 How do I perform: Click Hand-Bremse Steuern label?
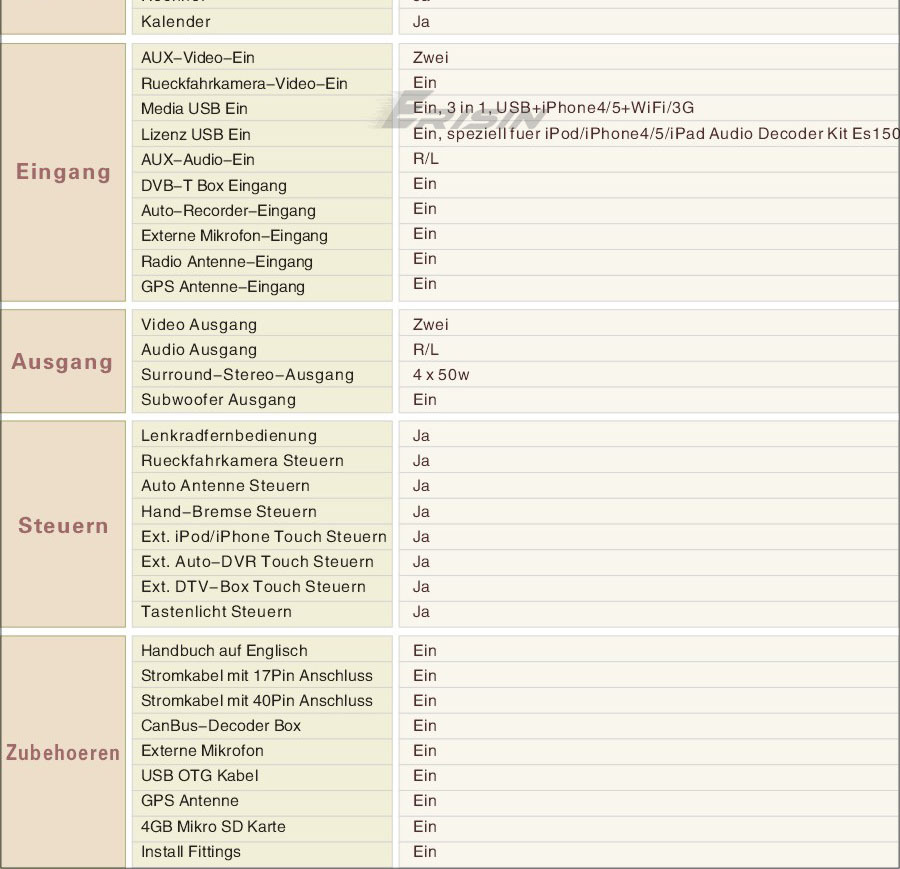coord(228,511)
